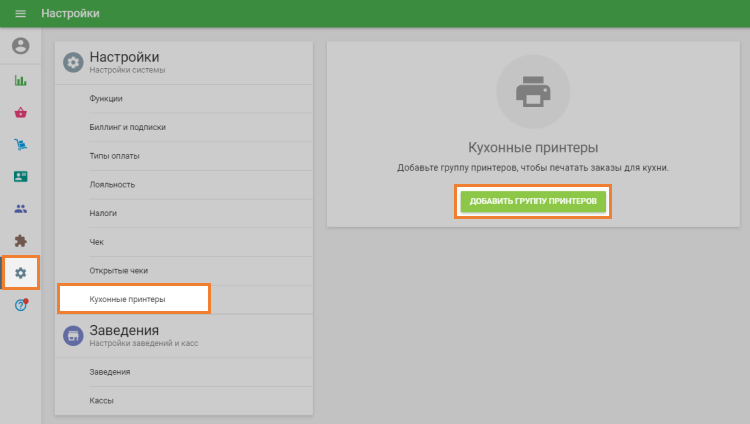This screenshot has width=750, height=424.
Task: Open the Лояльность settings page
Action: pyautogui.click(x=112, y=185)
